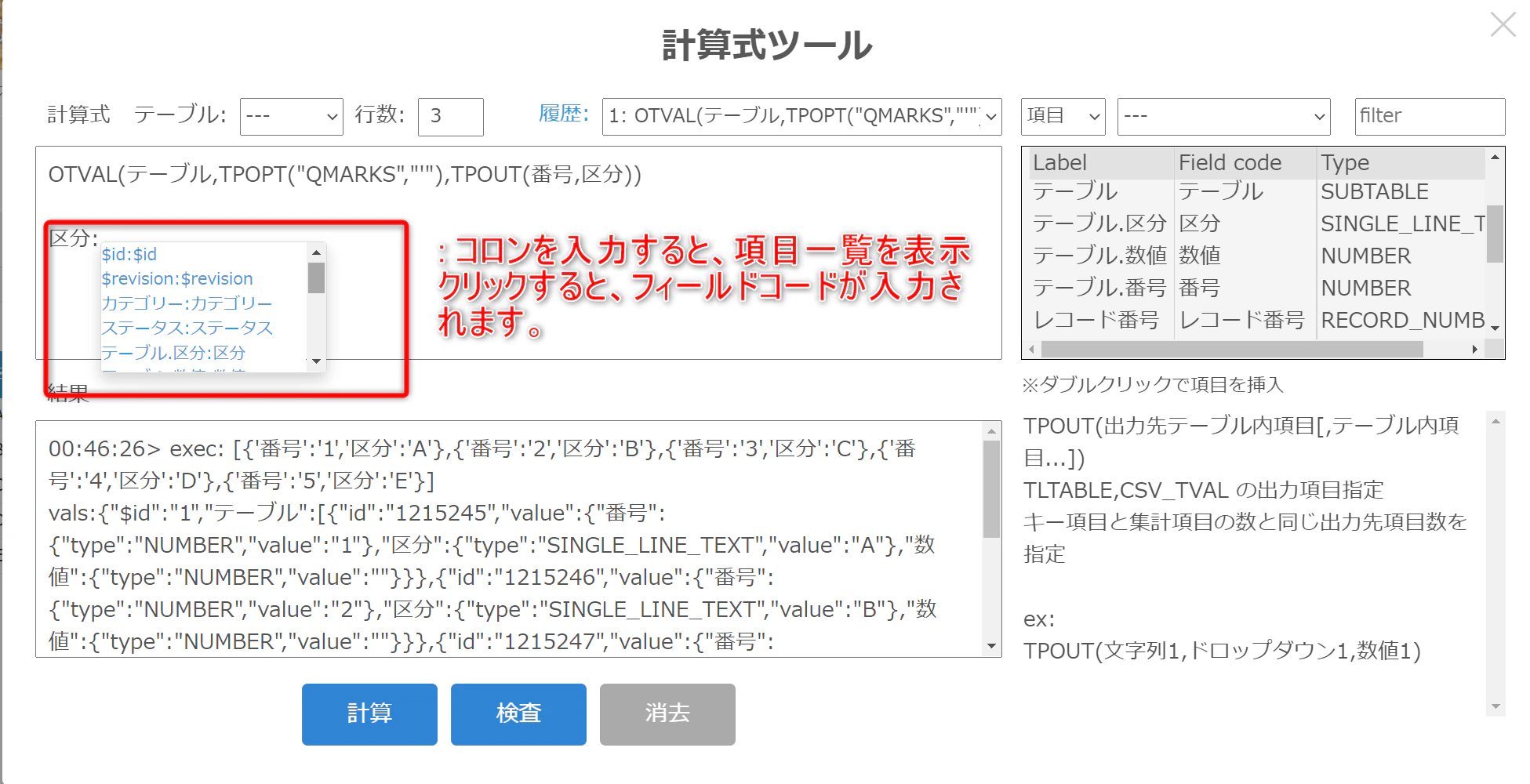Image resolution: width=1530 pixels, height=784 pixels.
Task: Click the 検査 button
Action: click(518, 714)
